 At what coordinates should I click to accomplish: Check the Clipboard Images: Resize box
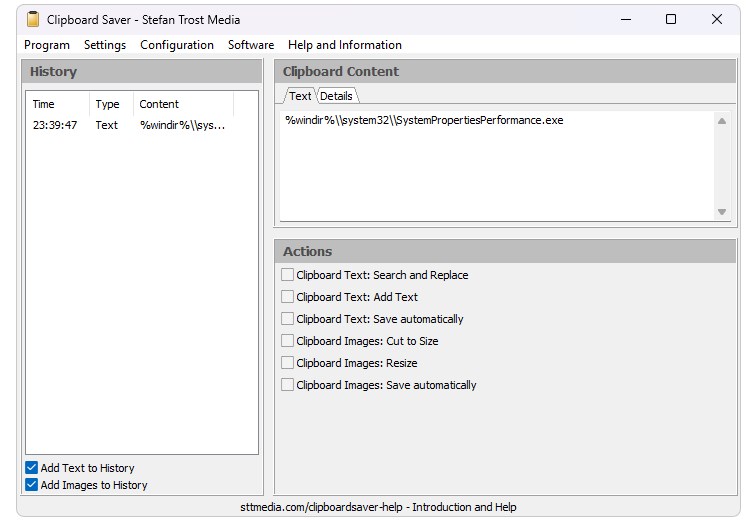click(288, 363)
